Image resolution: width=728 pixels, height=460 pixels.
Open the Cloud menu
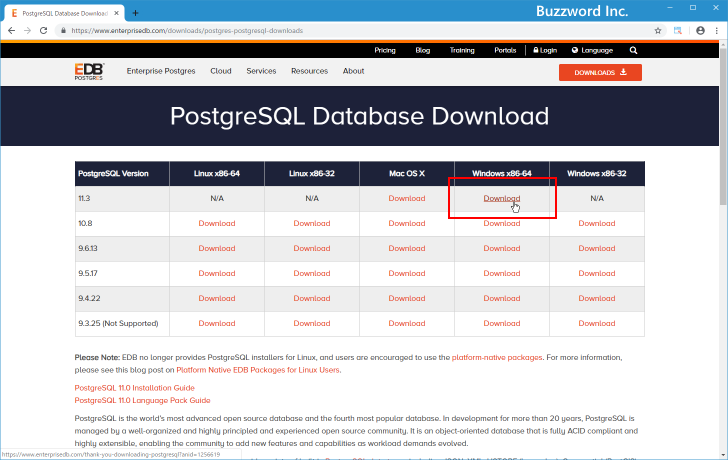(221, 71)
